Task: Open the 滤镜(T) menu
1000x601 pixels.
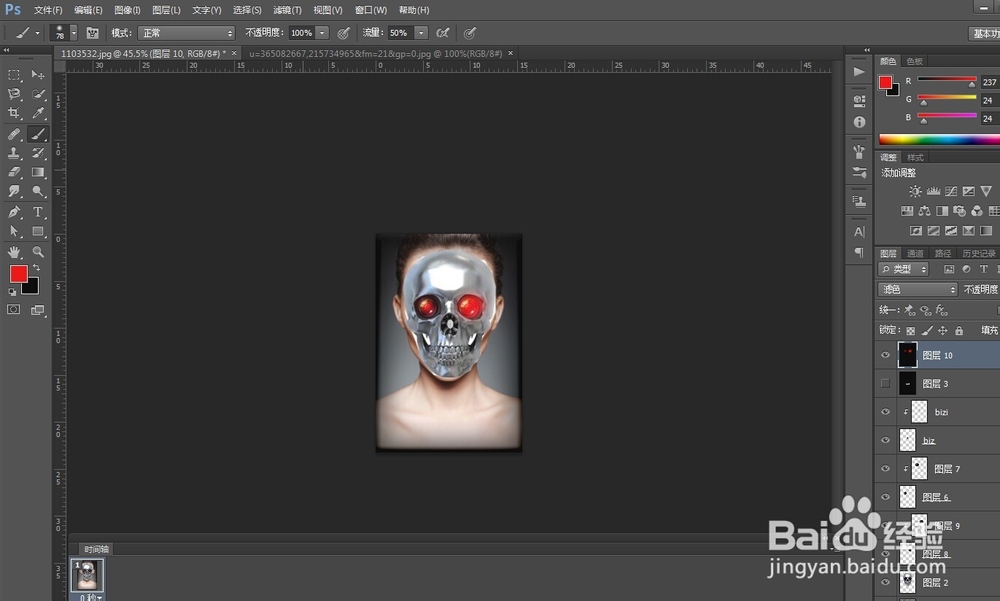Action: [x=288, y=10]
